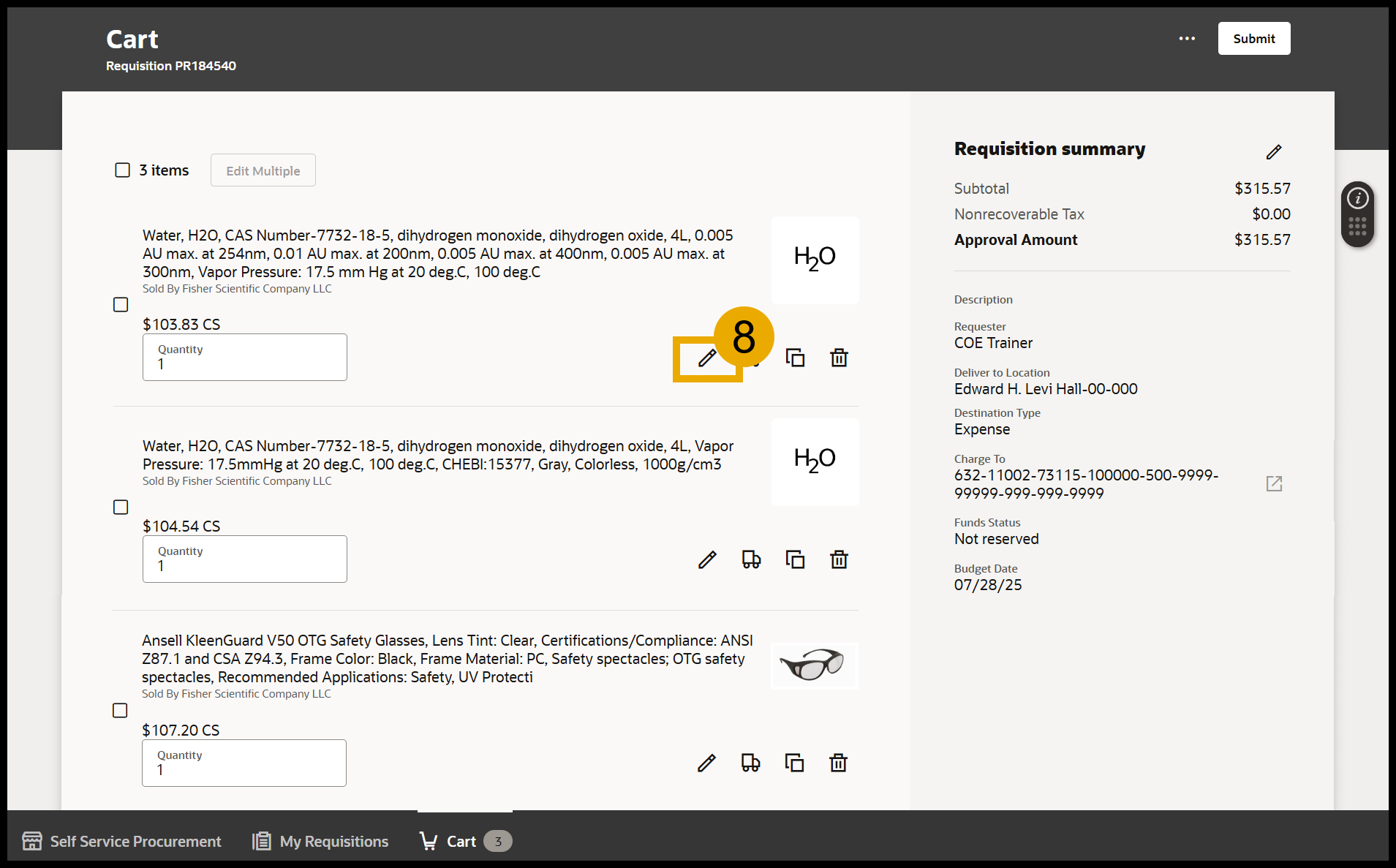Click the Edit Multiple button
Image resolution: width=1396 pixels, height=868 pixels.
[263, 170]
